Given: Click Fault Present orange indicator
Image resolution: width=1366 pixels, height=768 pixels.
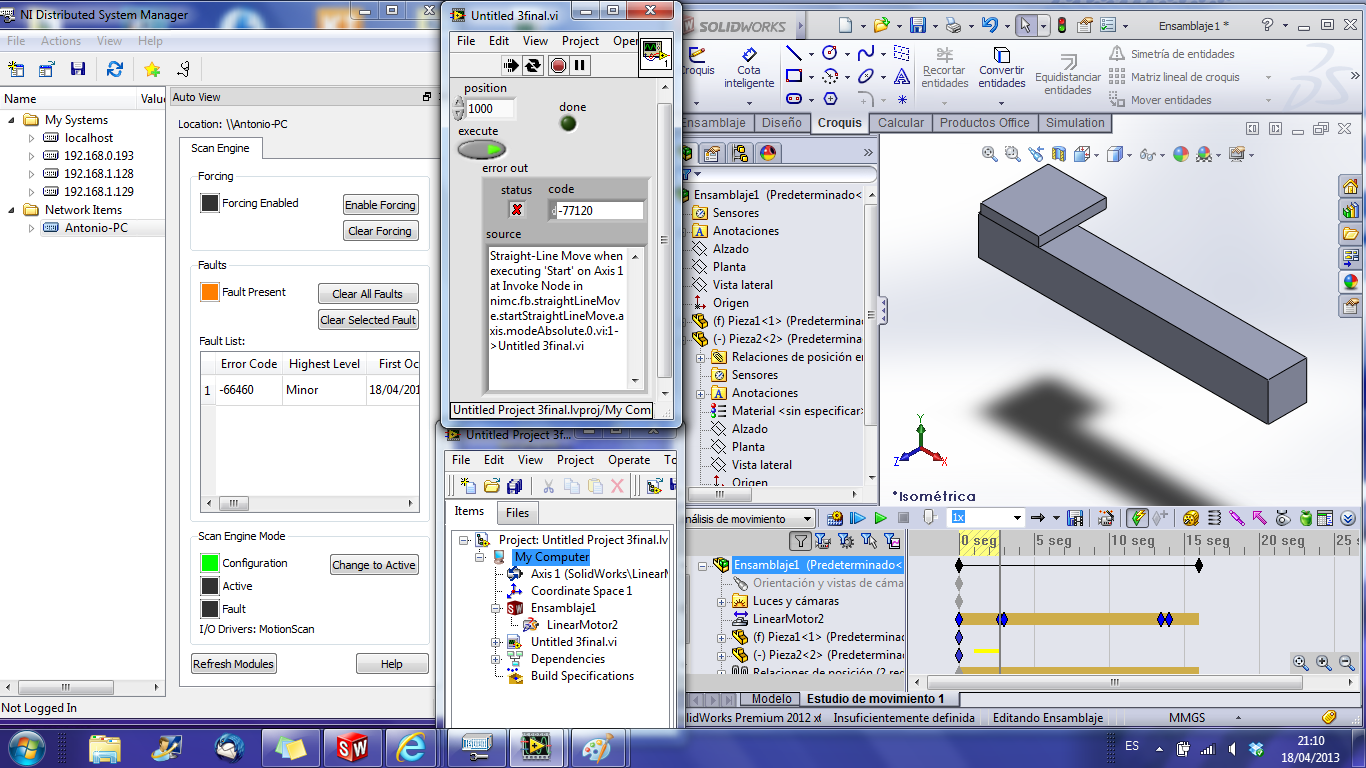Looking at the screenshot, I should 209,292.
